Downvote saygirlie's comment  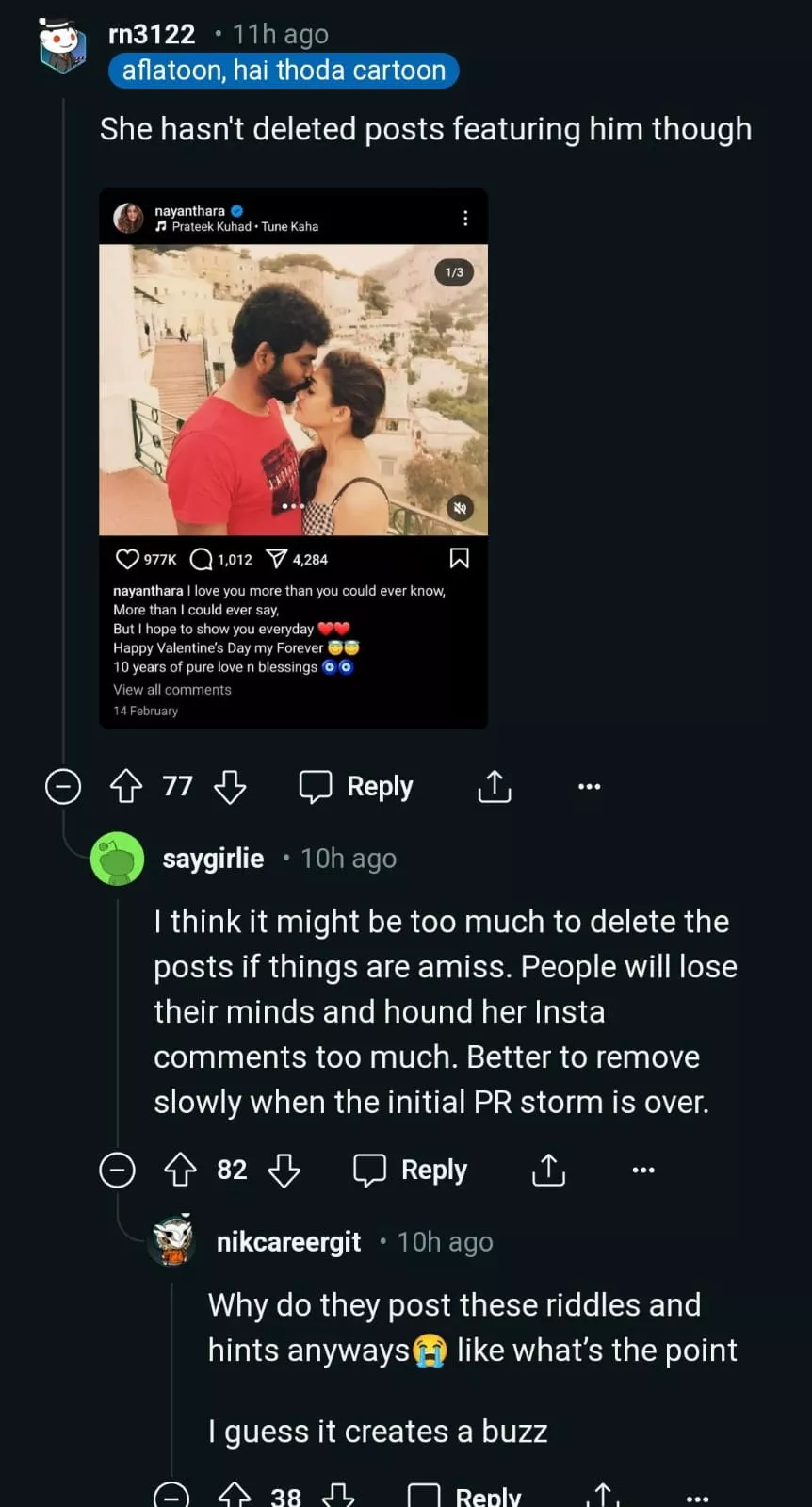284,1170
